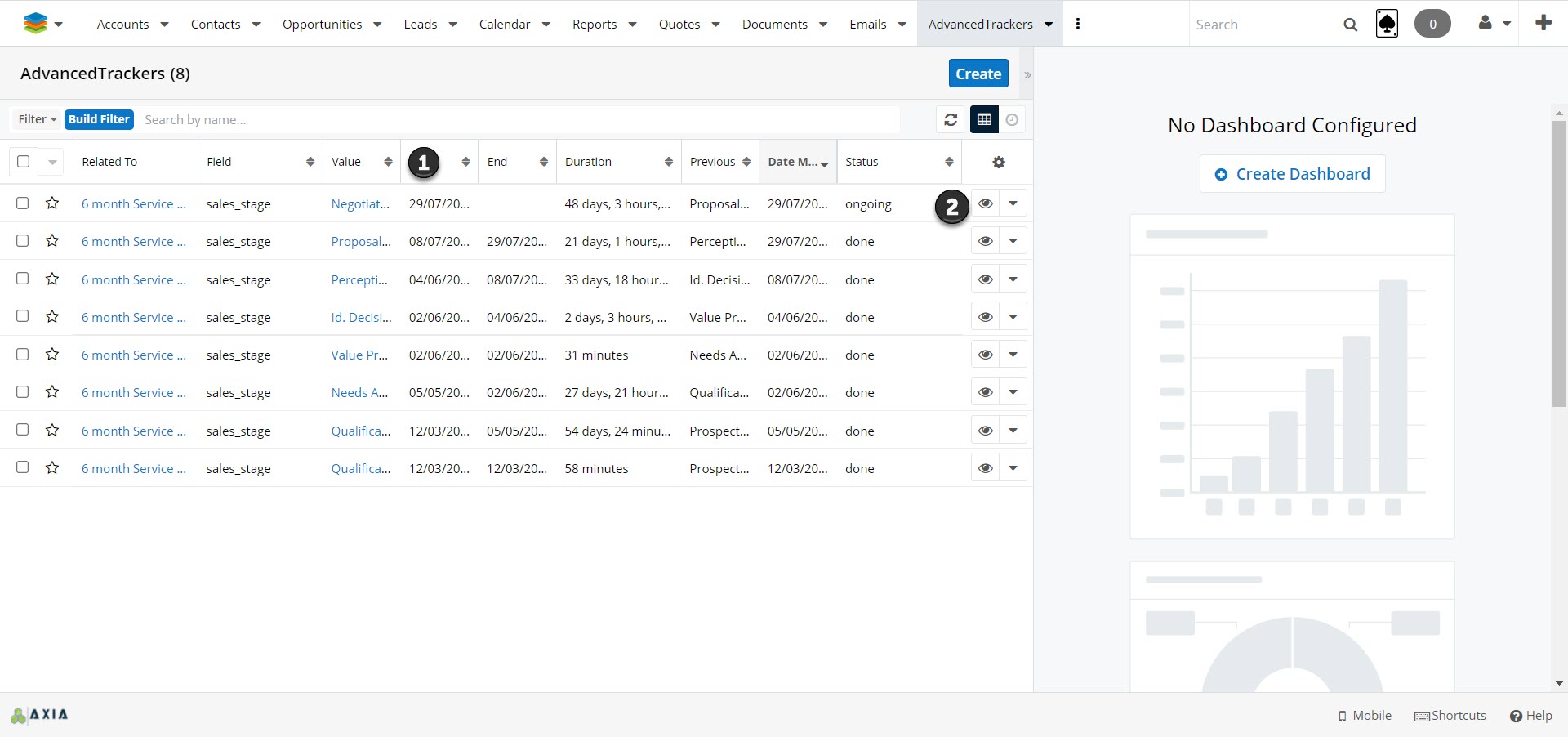Favorite the Value Pr... row star
Image resolution: width=1568 pixels, height=737 pixels.
[x=52, y=354]
